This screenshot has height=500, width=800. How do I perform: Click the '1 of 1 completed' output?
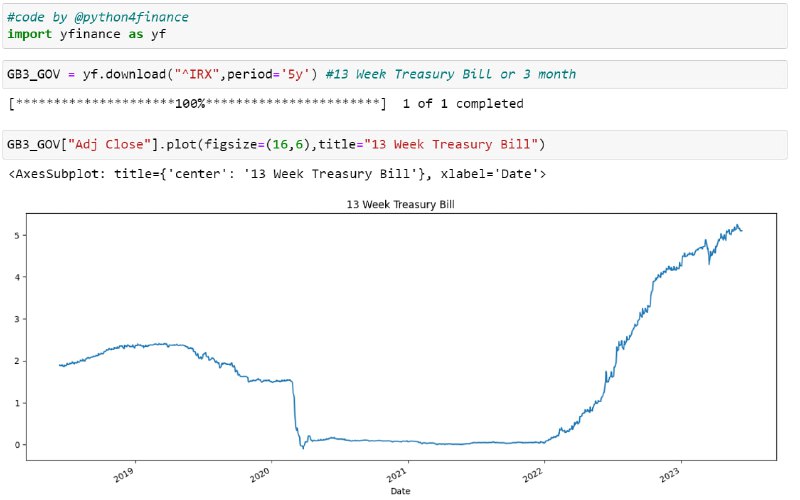tap(463, 104)
